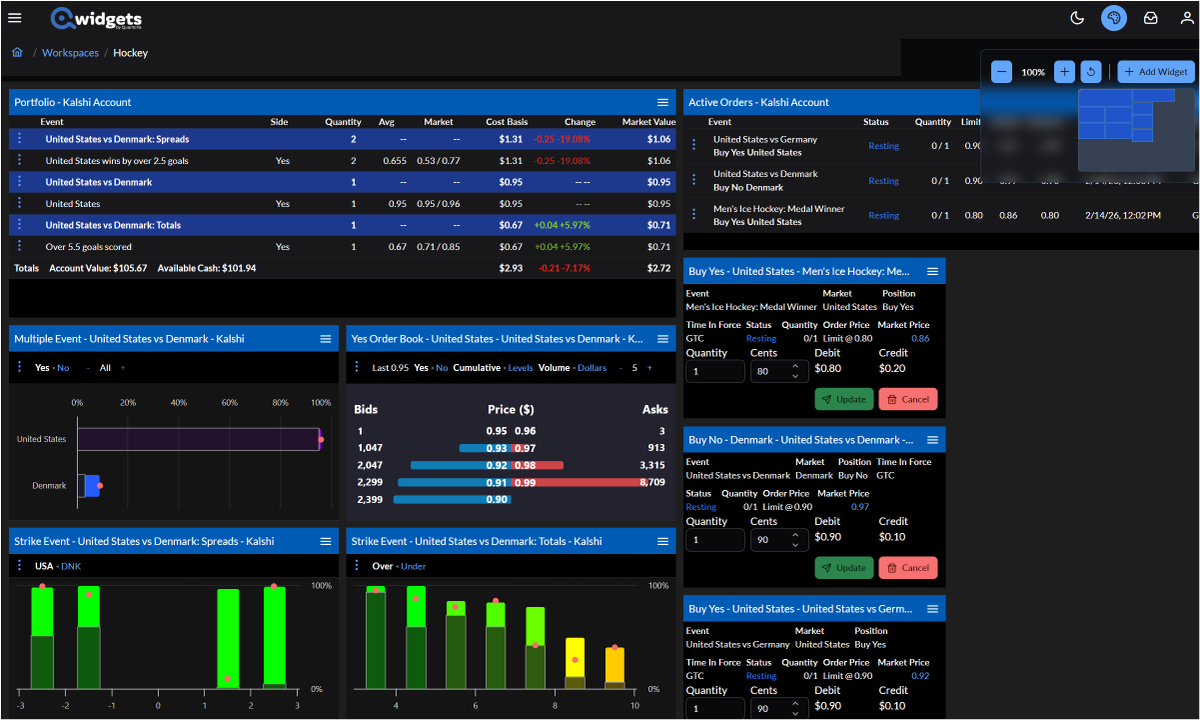Click the home breadcrumb icon
The height and width of the screenshot is (720, 1200).
tap(17, 52)
